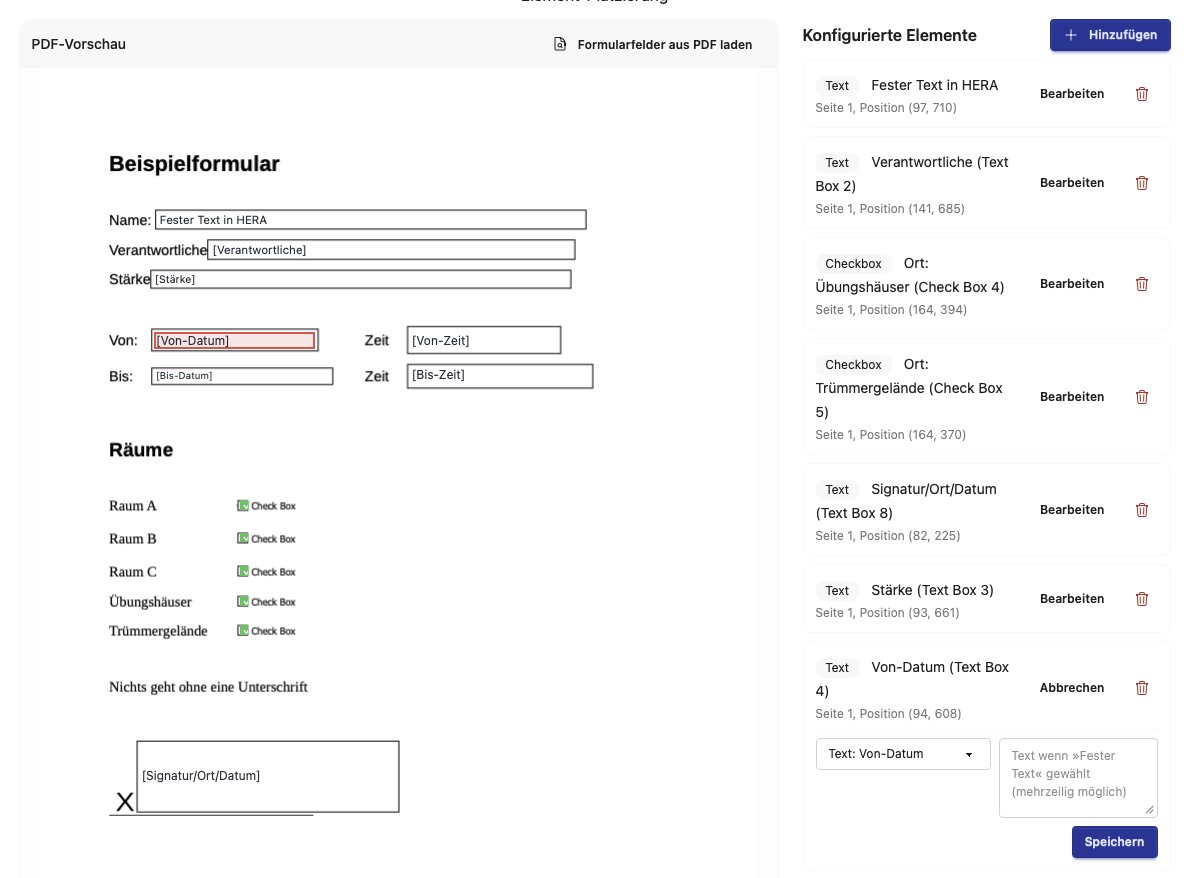Open the Text: Von-Datum dropdown
The height and width of the screenshot is (878, 1197).
tap(903, 754)
